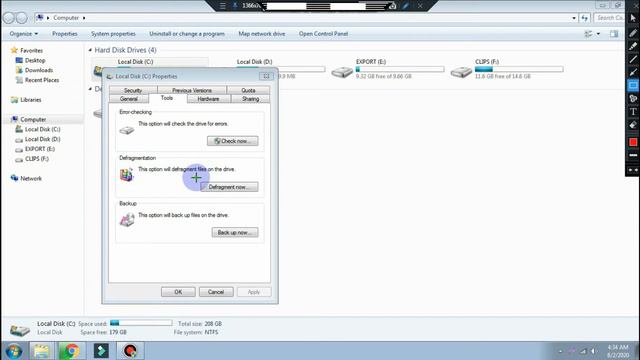
Task: Collapse the annotation toolbar with double arrows
Action: click(633, 170)
